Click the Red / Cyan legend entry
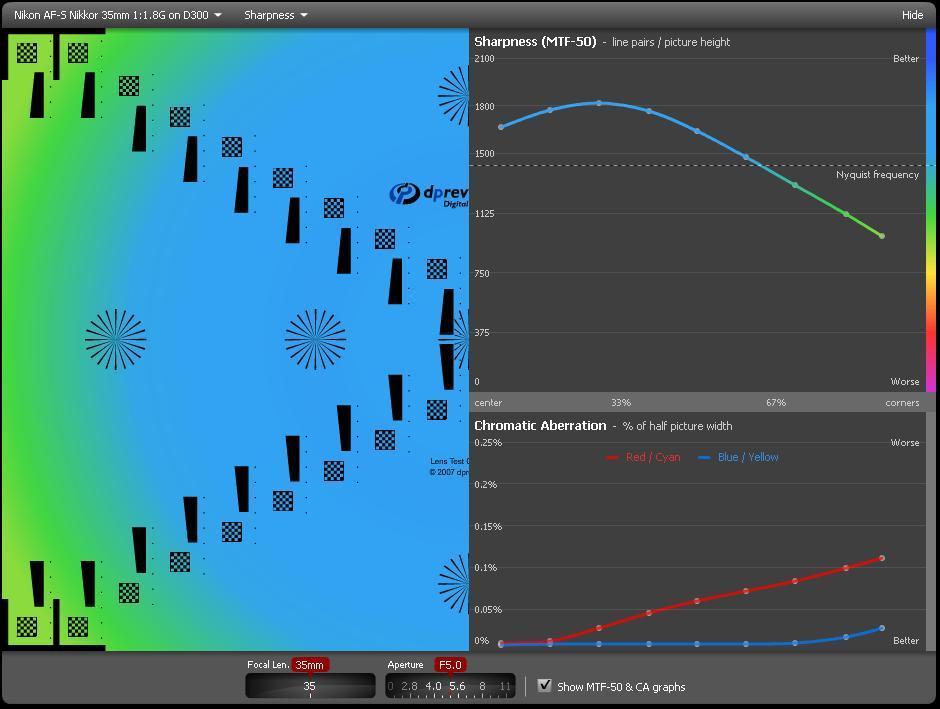This screenshot has height=709, width=940. pos(643,457)
